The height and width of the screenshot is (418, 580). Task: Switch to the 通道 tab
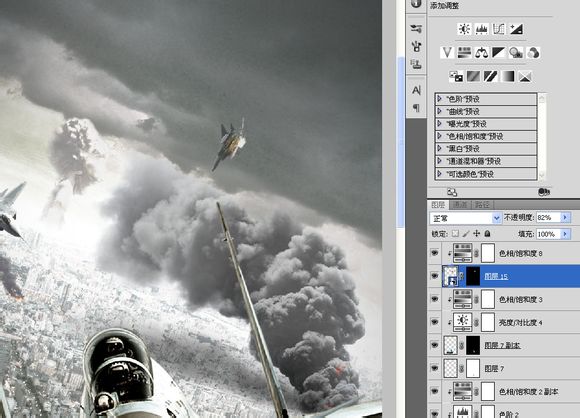[x=460, y=205]
